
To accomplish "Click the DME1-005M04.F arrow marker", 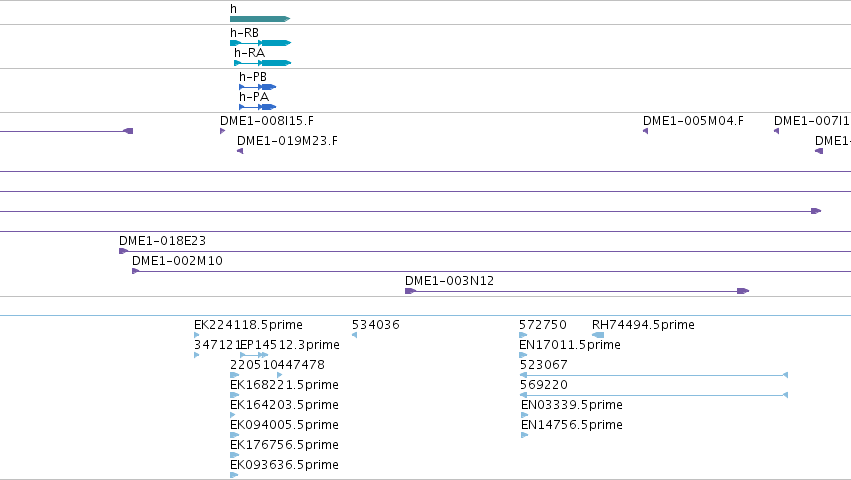I will tap(645, 131).
